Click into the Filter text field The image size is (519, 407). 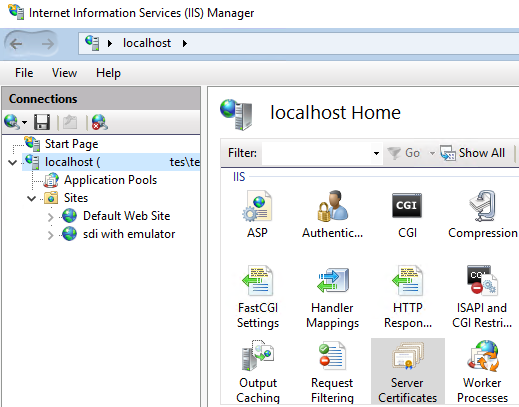(317, 153)
